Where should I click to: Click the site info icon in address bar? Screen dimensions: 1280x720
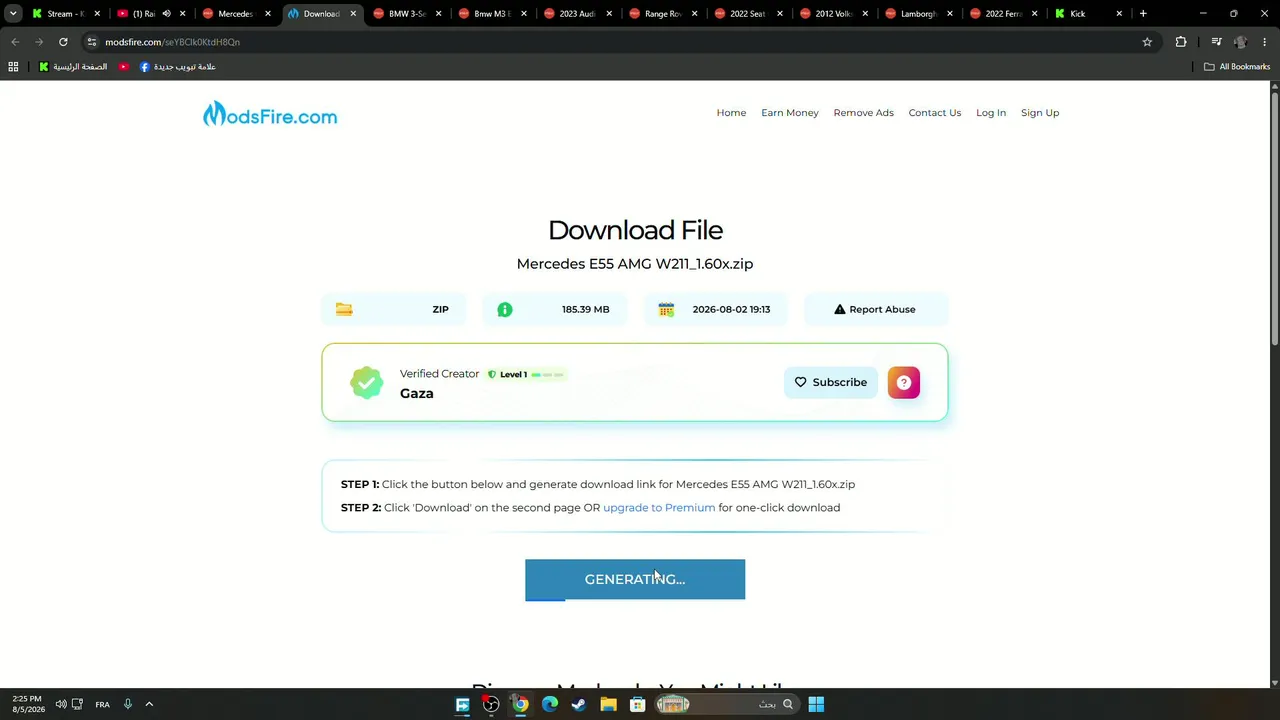point(92,42)
